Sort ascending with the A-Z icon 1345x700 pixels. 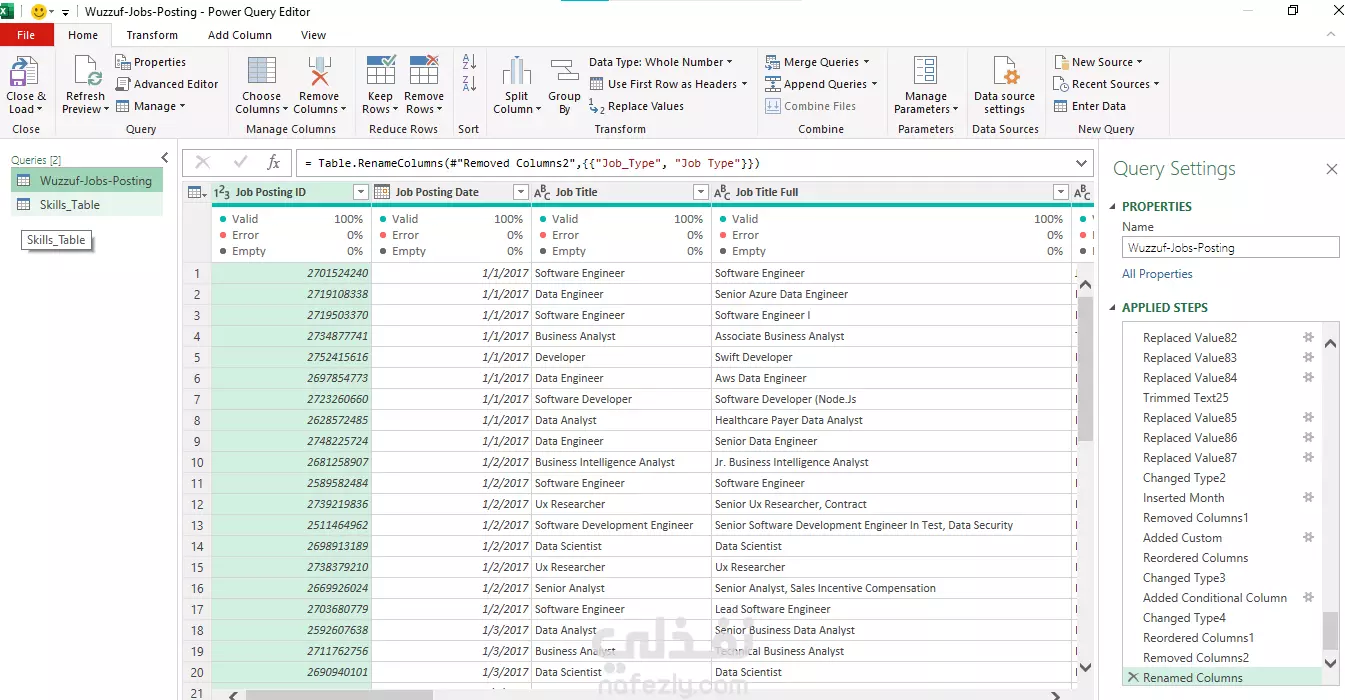(x=469, y=62)
